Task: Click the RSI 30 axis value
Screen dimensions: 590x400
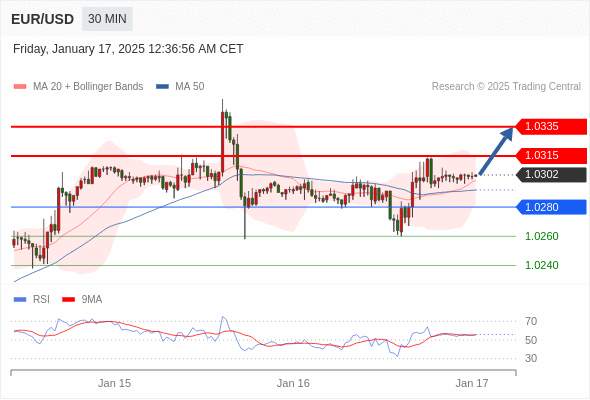Action: [x=531, y=358]
